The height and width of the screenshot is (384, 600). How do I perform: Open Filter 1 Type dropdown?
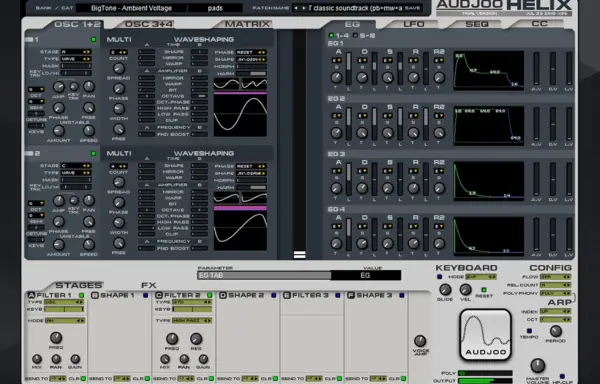coord(64,302)
